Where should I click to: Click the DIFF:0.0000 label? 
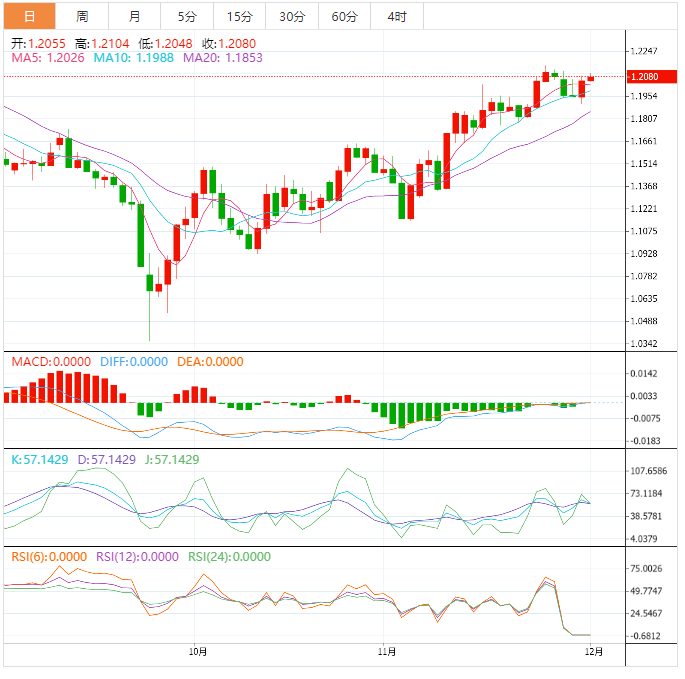(134, 362)
